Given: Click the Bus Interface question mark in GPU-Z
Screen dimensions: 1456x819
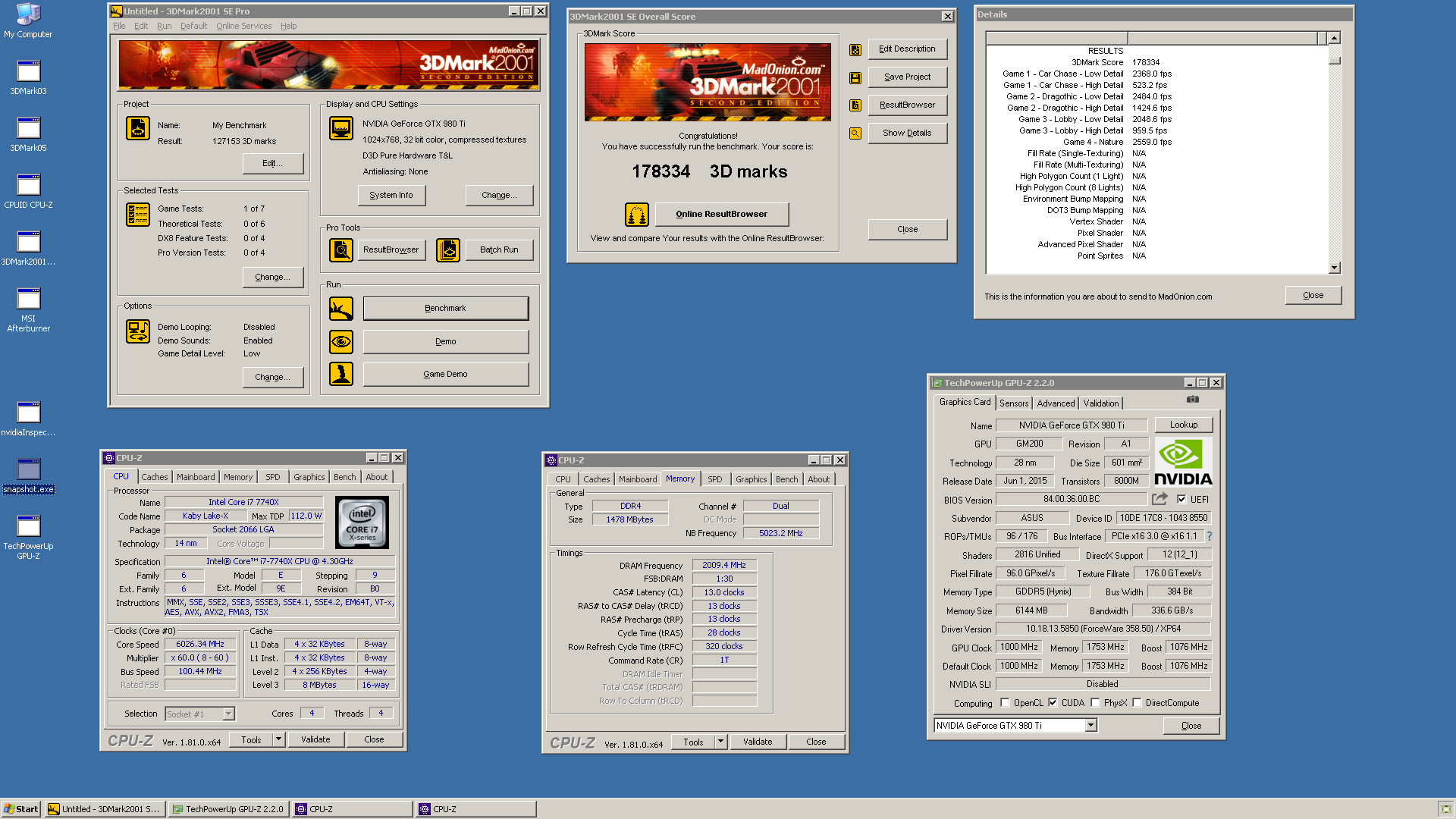Looking at the screenshot, I should coord(1210,536).
